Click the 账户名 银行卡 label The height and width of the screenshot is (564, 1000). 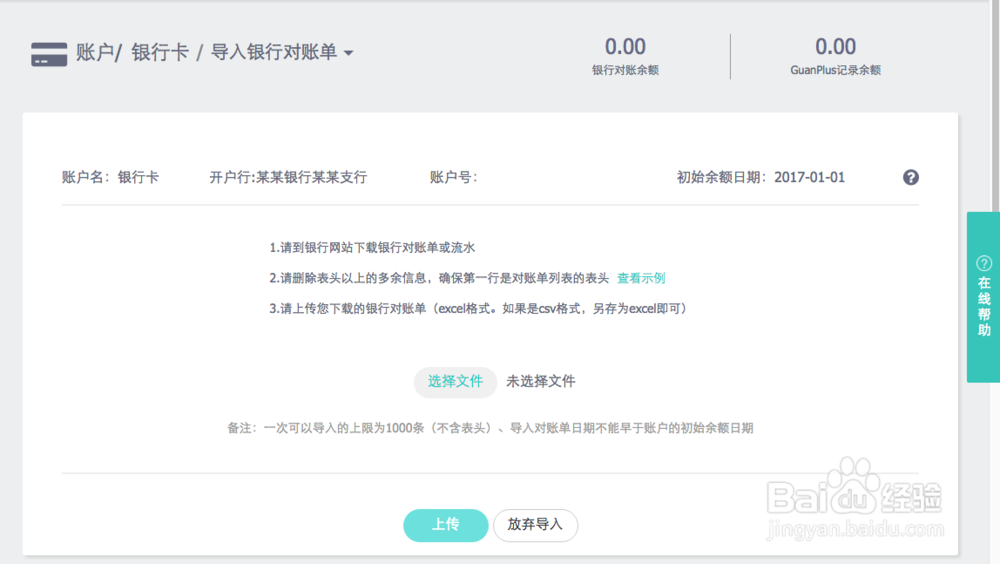(110, 177)
